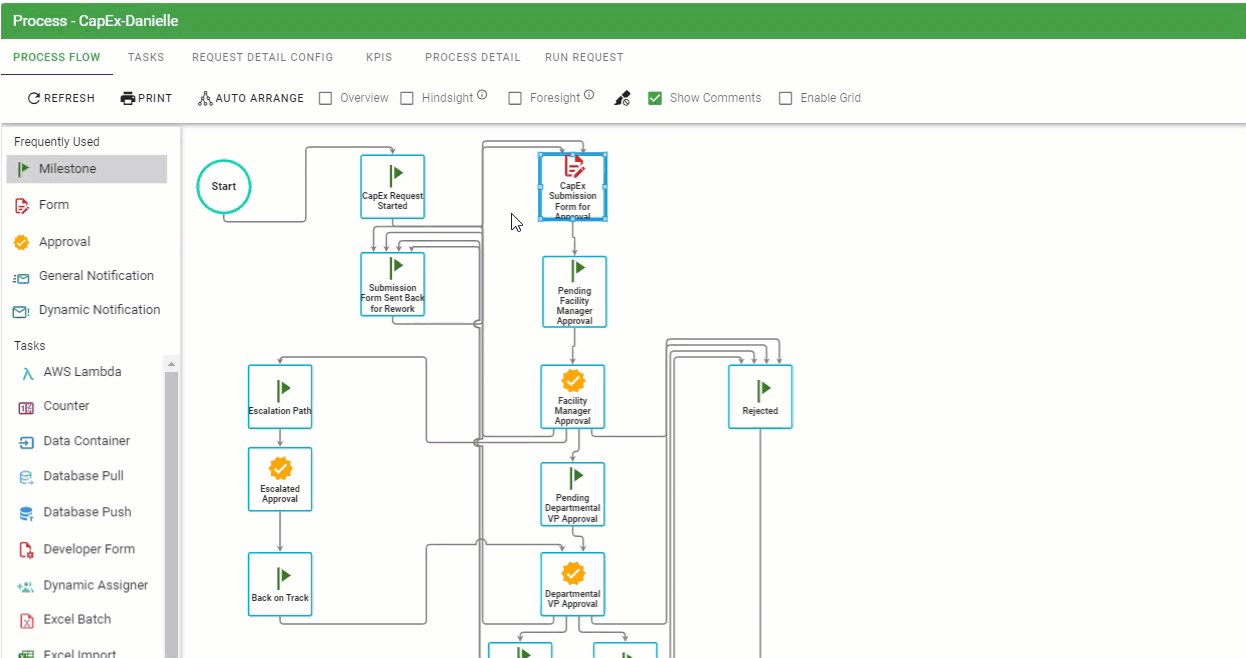Image resolution: width=1246 pixels, height=658 pixels.
Task: Uncheck the Show Comments checkbox
Action: click(x=656, y=98)
